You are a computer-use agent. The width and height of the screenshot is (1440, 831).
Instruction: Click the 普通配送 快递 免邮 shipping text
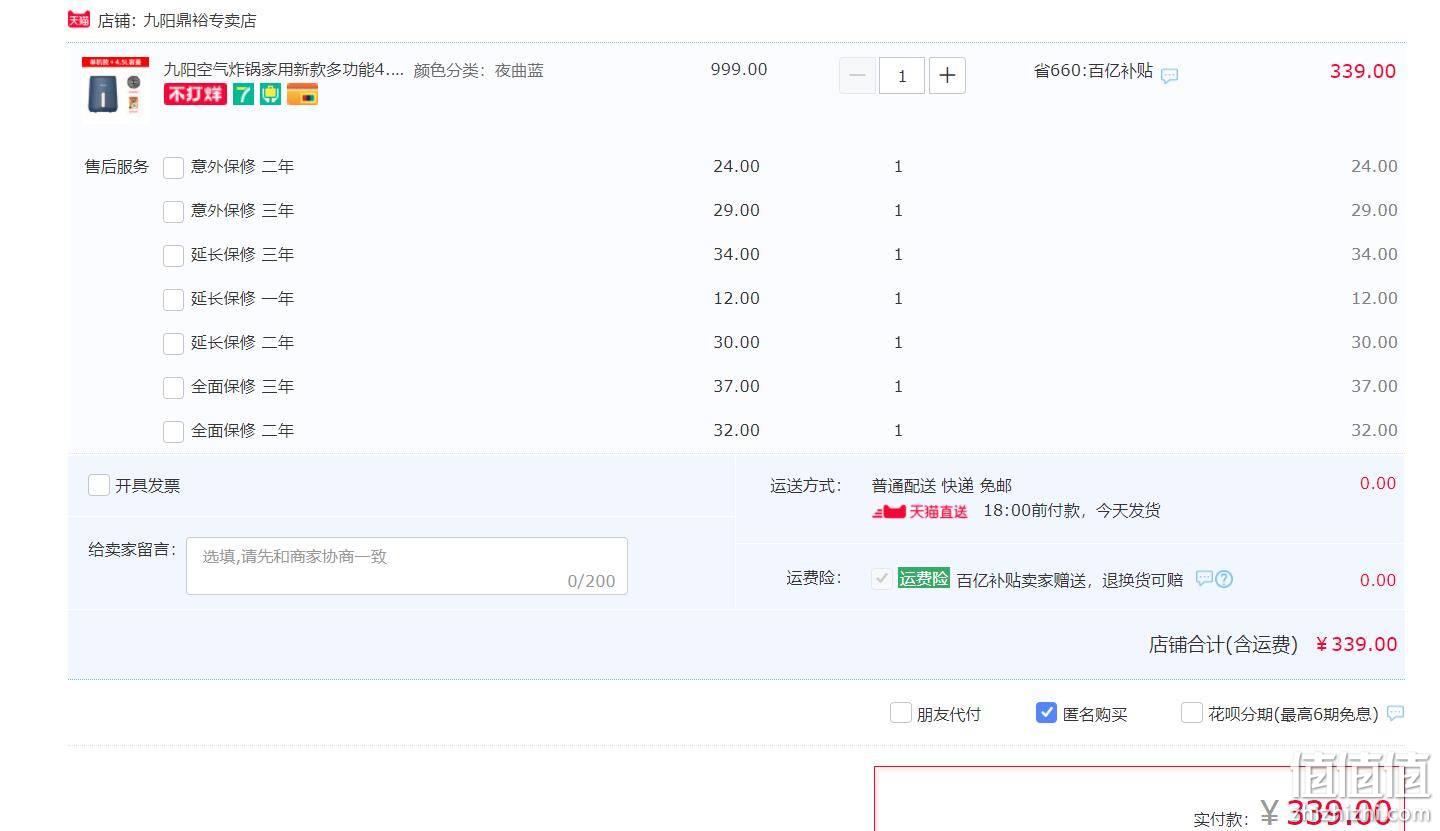(x=942, y=486)
